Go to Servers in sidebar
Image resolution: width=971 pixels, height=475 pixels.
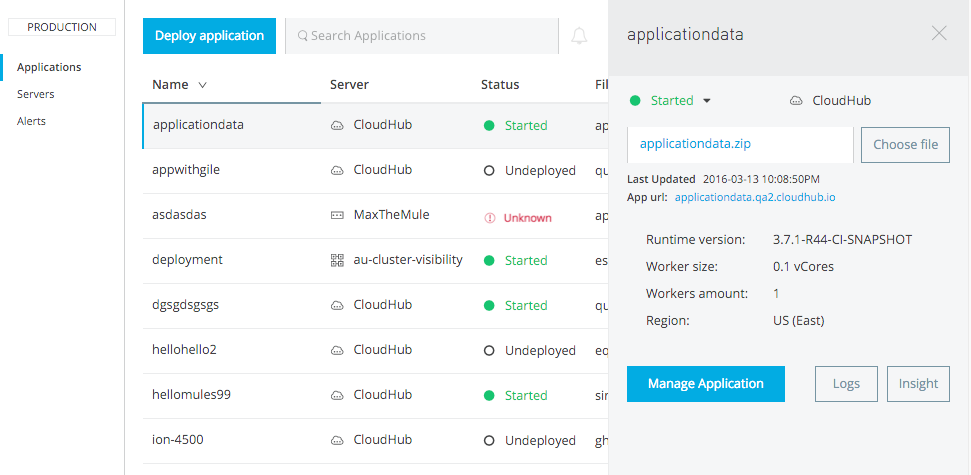[36, 94]
